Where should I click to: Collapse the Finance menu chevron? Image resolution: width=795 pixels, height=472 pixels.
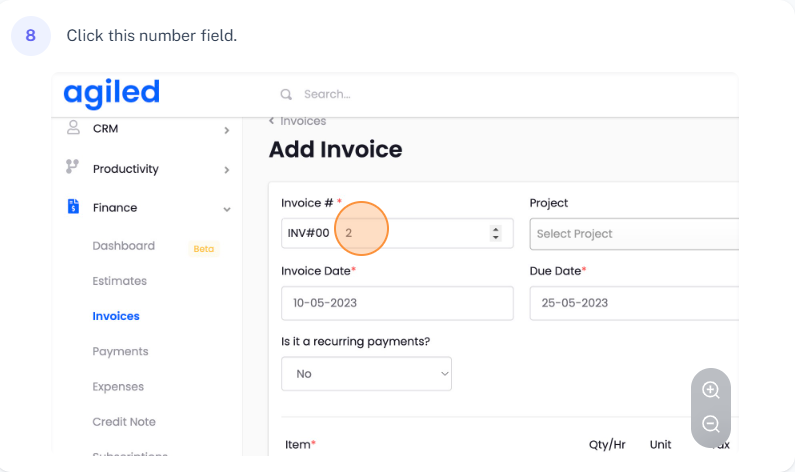coord(227,209)
